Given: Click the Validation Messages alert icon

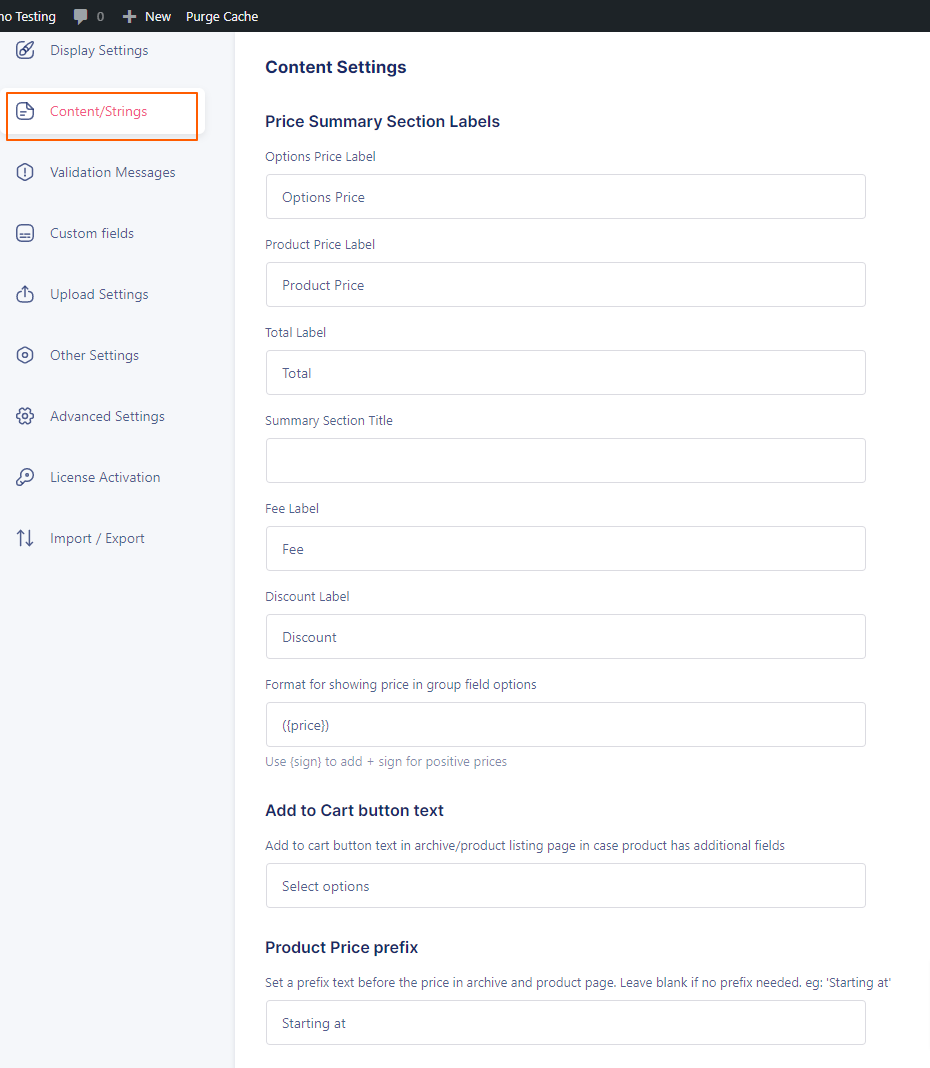Looking at the screenshot, I should pos(25,172).
